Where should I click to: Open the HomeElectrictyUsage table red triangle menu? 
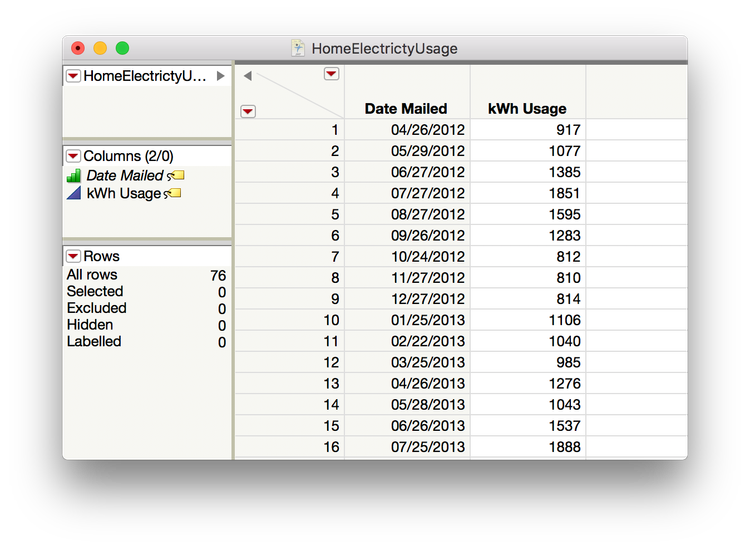tap(72, 76)
